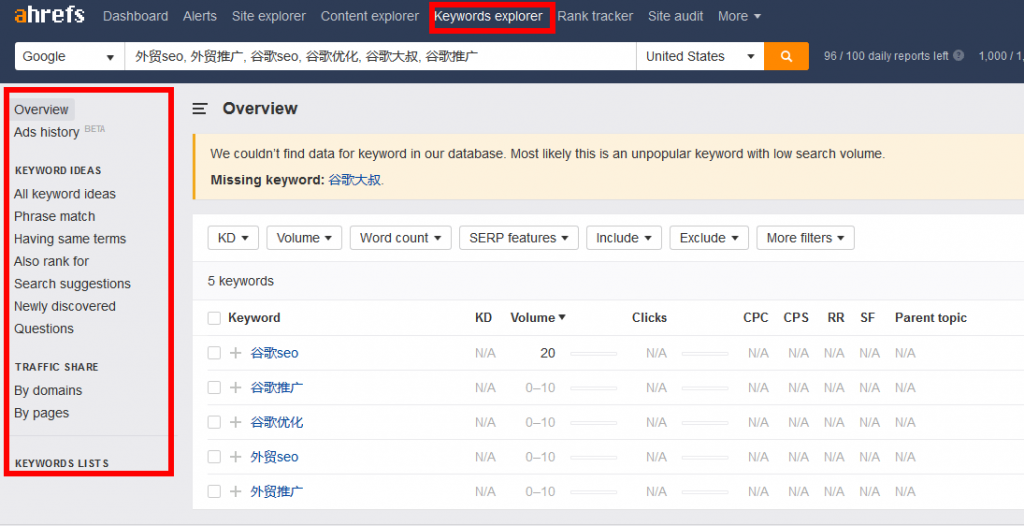Open Questions report in sidebar
This screenshot has height=526, width=1024.
click(44, 329)
